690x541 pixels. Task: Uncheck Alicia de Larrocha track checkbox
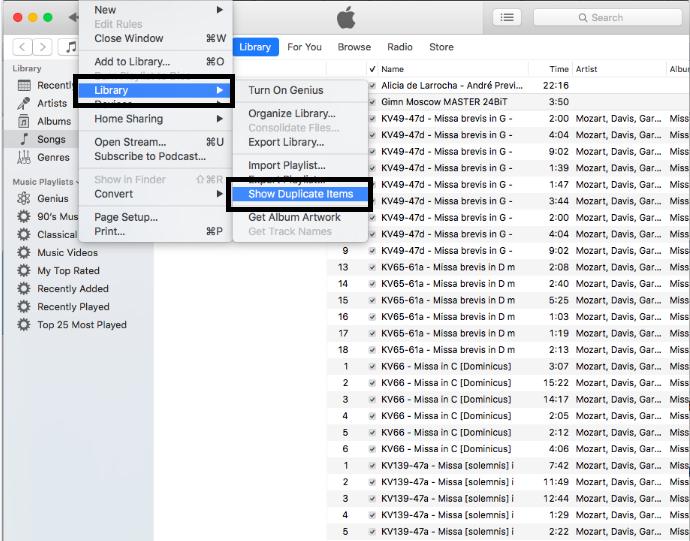[372, 85]
